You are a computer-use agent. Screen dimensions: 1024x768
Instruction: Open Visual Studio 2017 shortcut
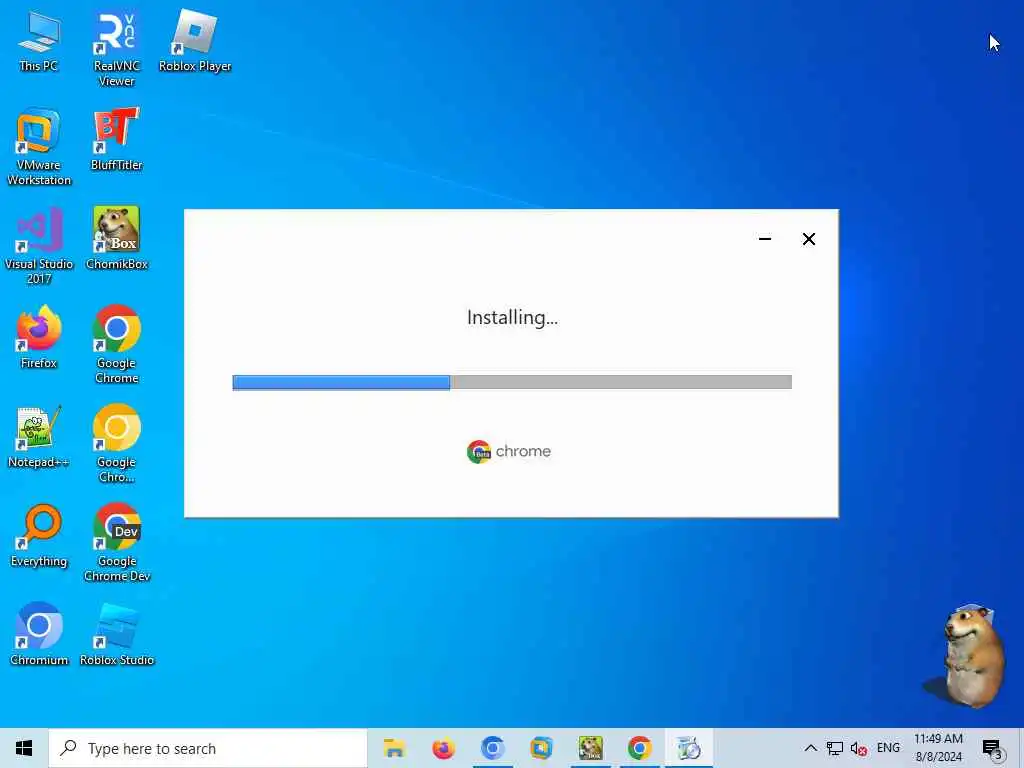tap(39, 246)
